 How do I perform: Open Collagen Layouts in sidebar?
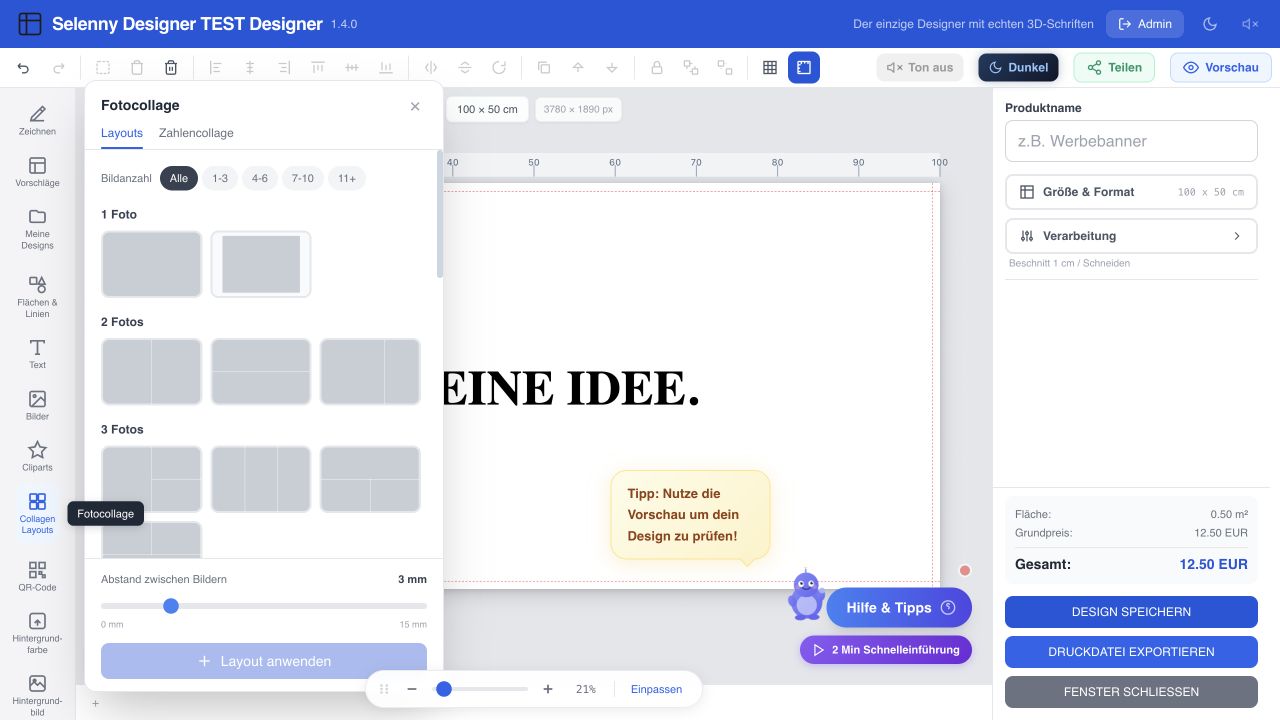[37, 513]
